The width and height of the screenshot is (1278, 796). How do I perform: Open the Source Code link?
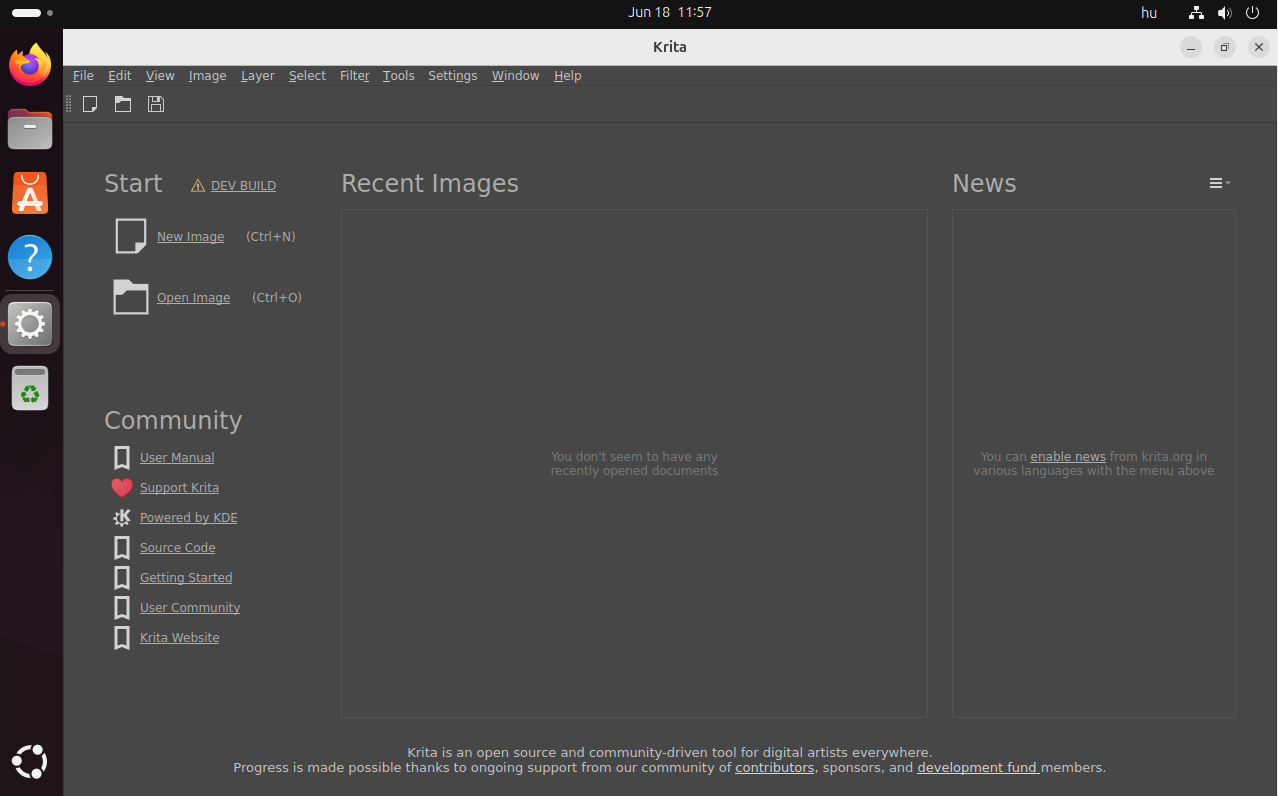[x=178, y=548]
